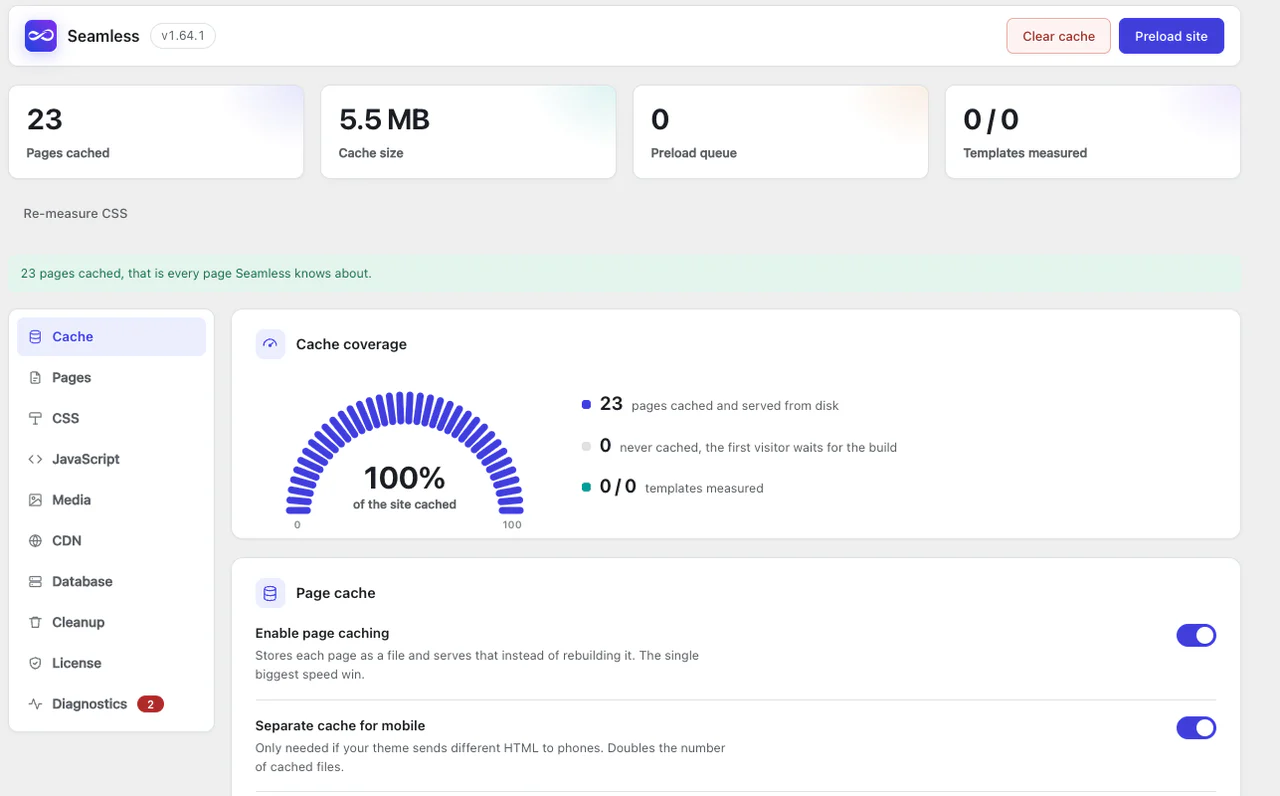
Task: Click the Seamless infinity logo icon
Action: (41, 36)
